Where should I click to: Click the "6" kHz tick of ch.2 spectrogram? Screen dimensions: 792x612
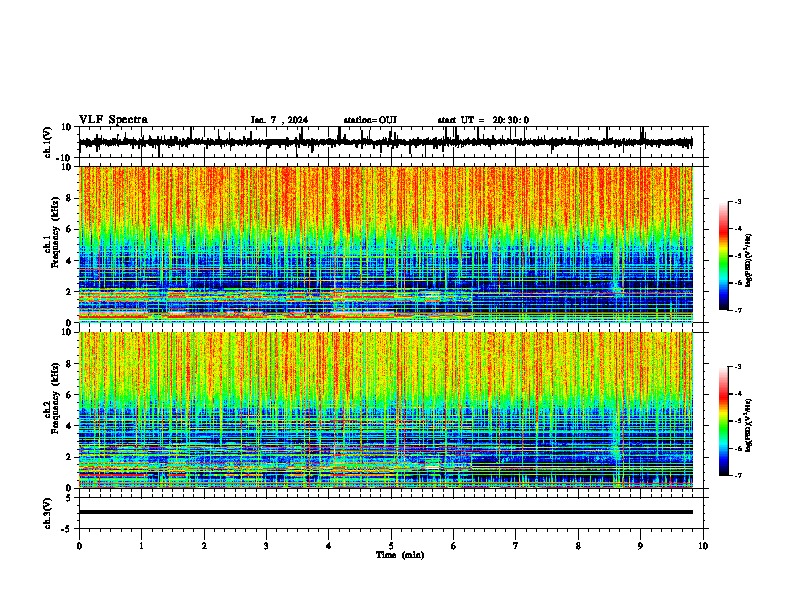[x=70, y=395]
